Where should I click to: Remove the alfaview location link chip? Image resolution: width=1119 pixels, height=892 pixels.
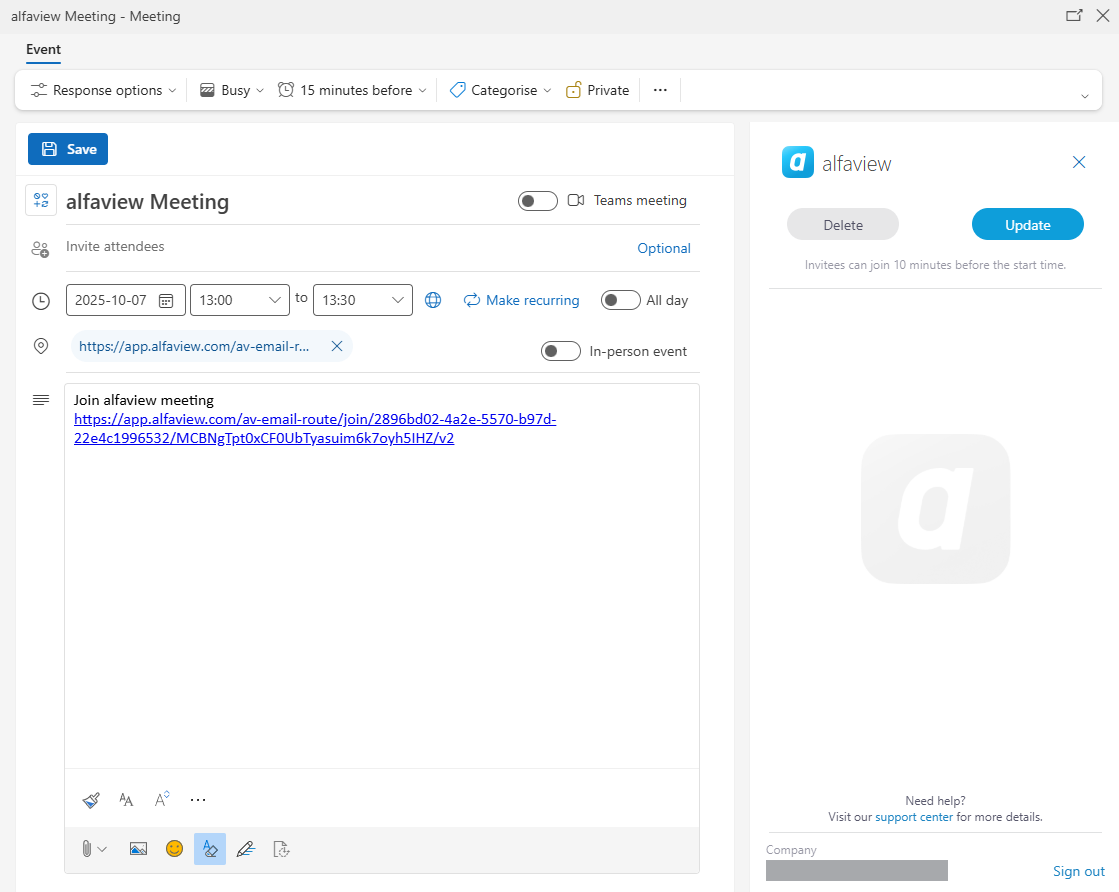(337, 346)
